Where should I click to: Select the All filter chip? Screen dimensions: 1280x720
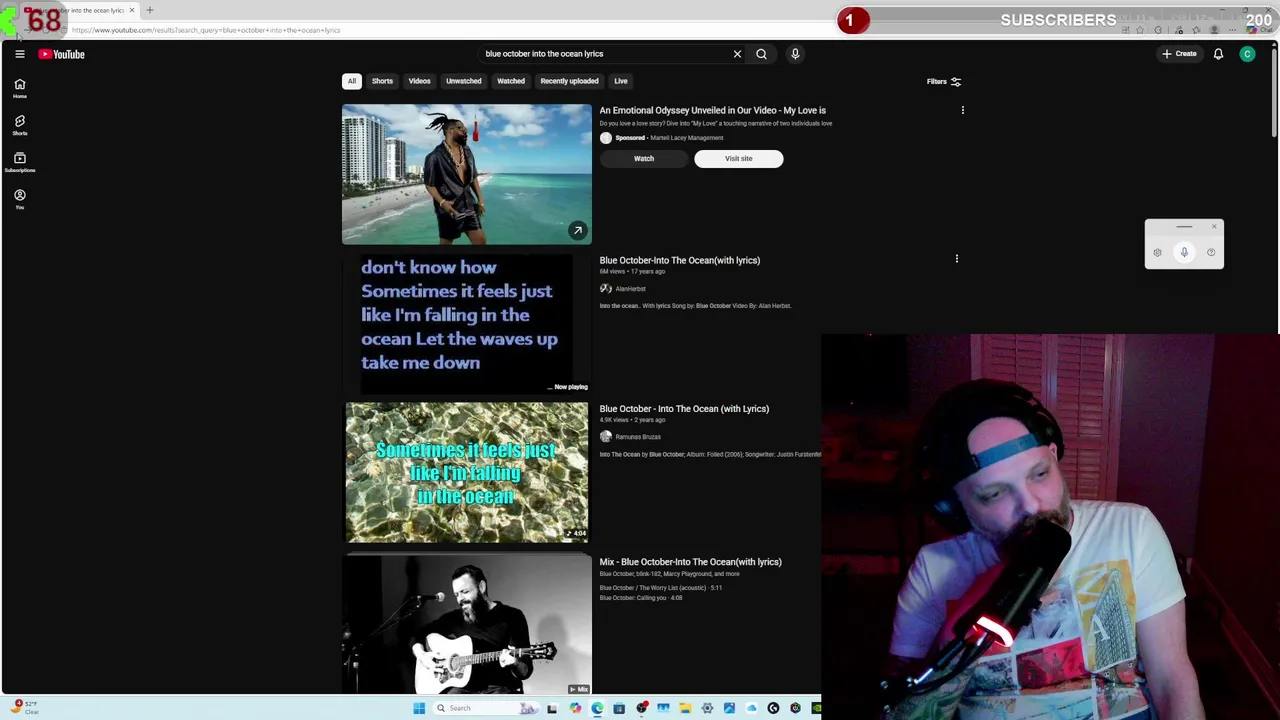tap(351, 81)
